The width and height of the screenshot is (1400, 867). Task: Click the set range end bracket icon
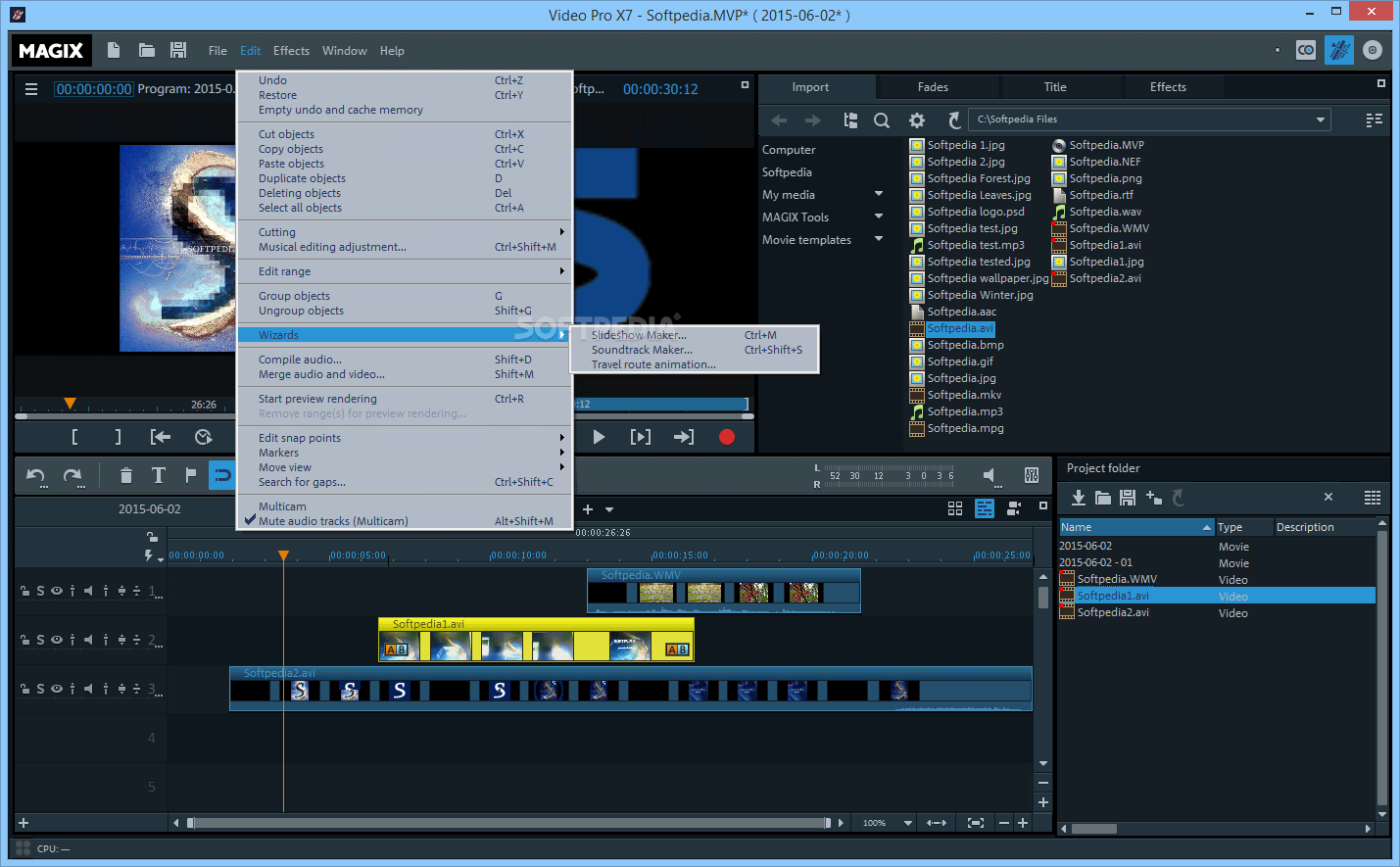[x=118, y=437]
